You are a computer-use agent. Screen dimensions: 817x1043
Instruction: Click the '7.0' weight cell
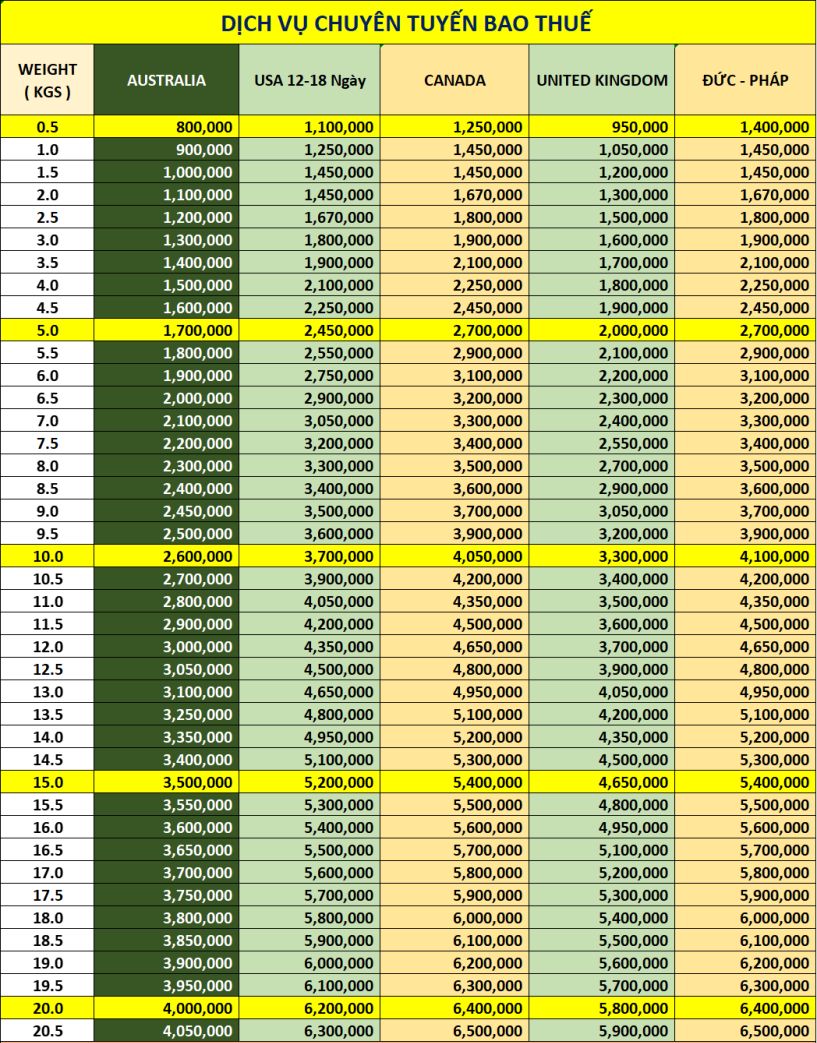(x=47, y=420)
